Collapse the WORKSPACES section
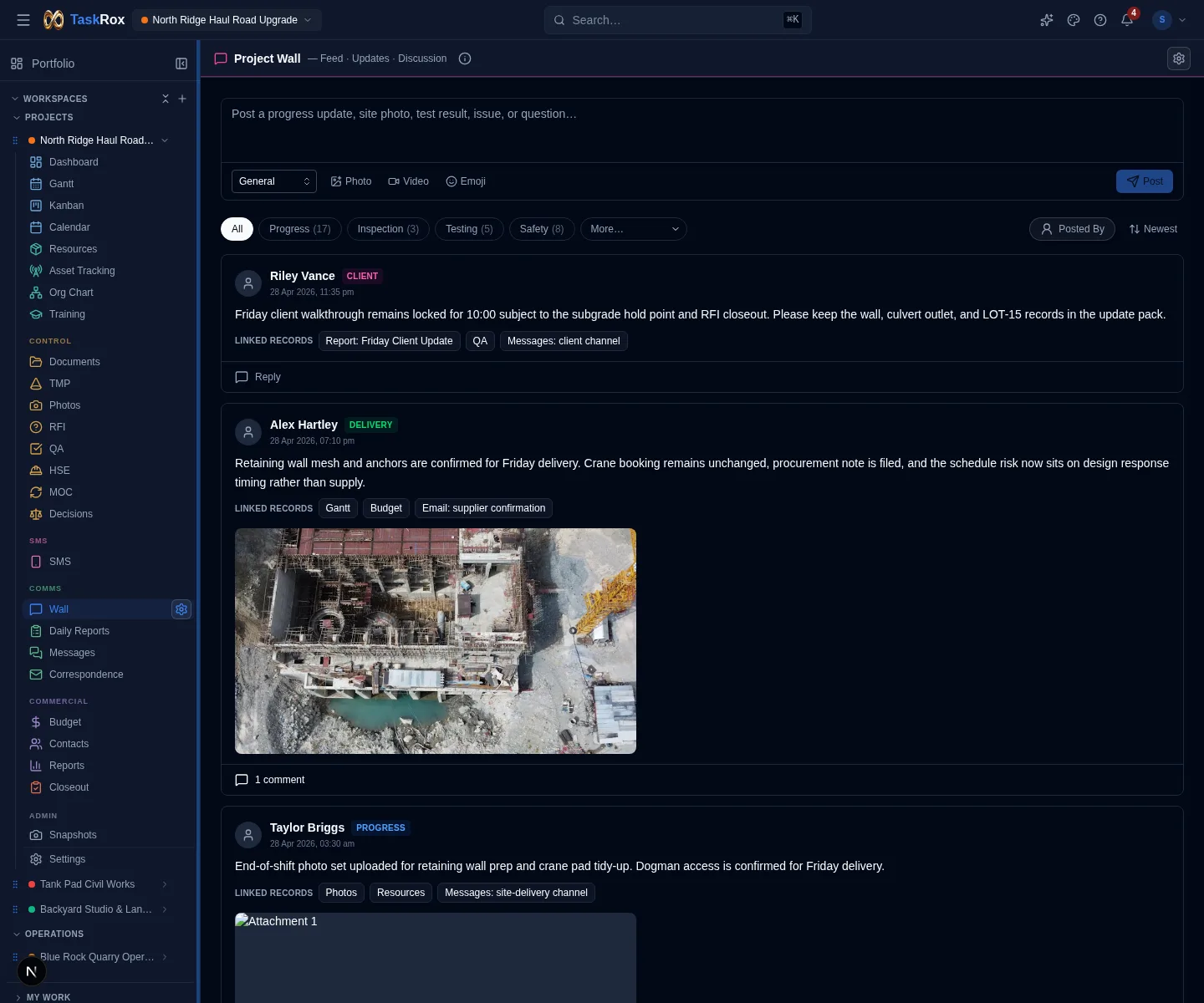This screenshot has width=1204, height=1003. [x=49, y=99]
